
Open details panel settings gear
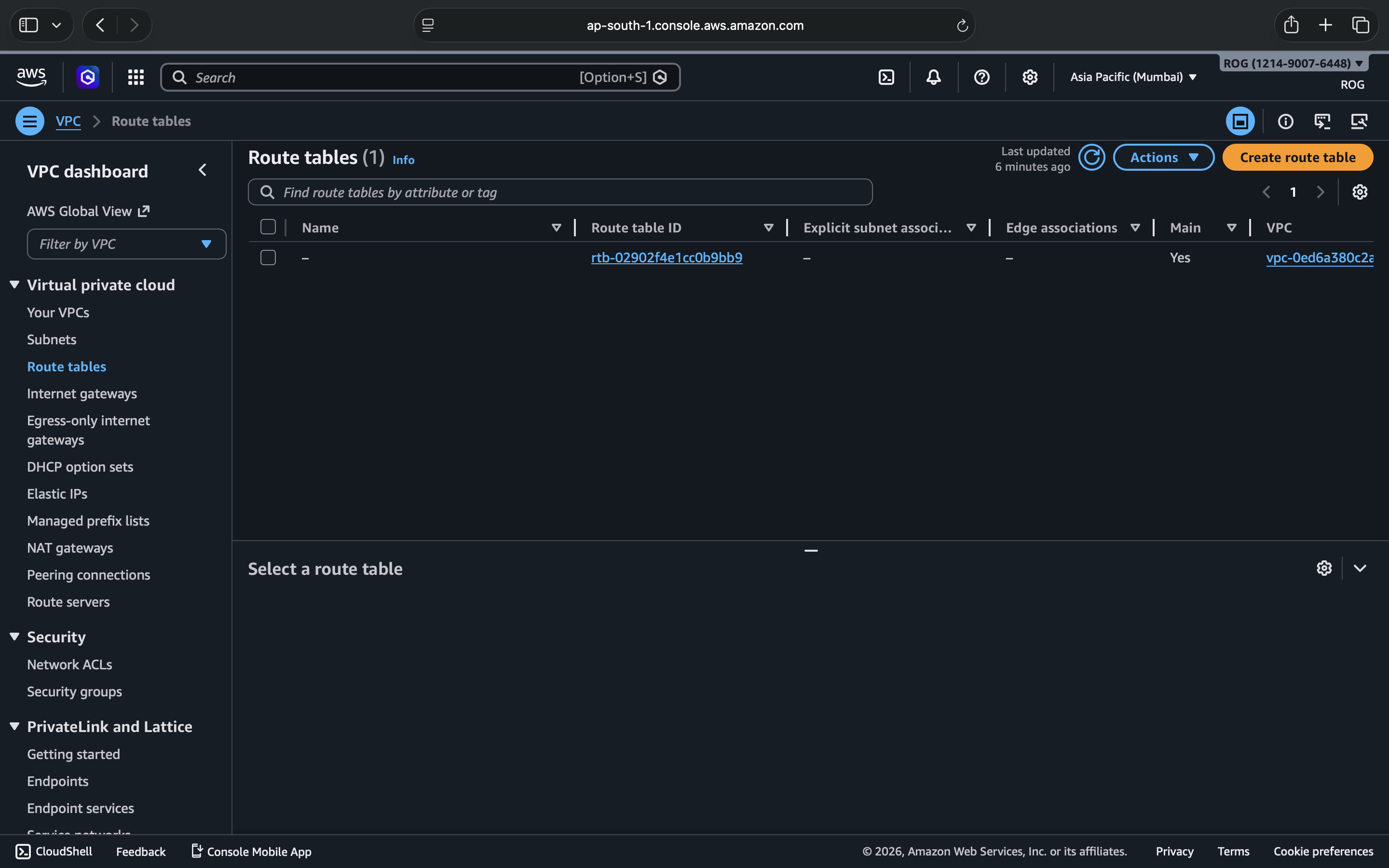click(x=1323, y=569)
